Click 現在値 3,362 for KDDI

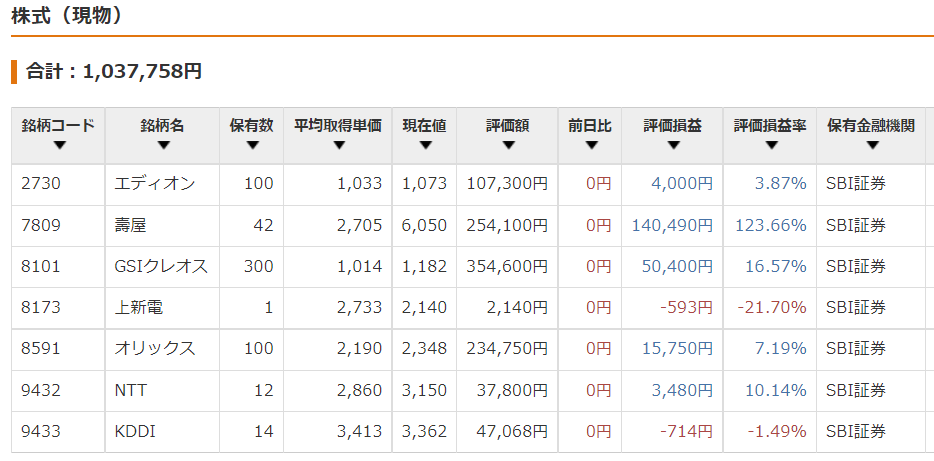coord(424,431)
